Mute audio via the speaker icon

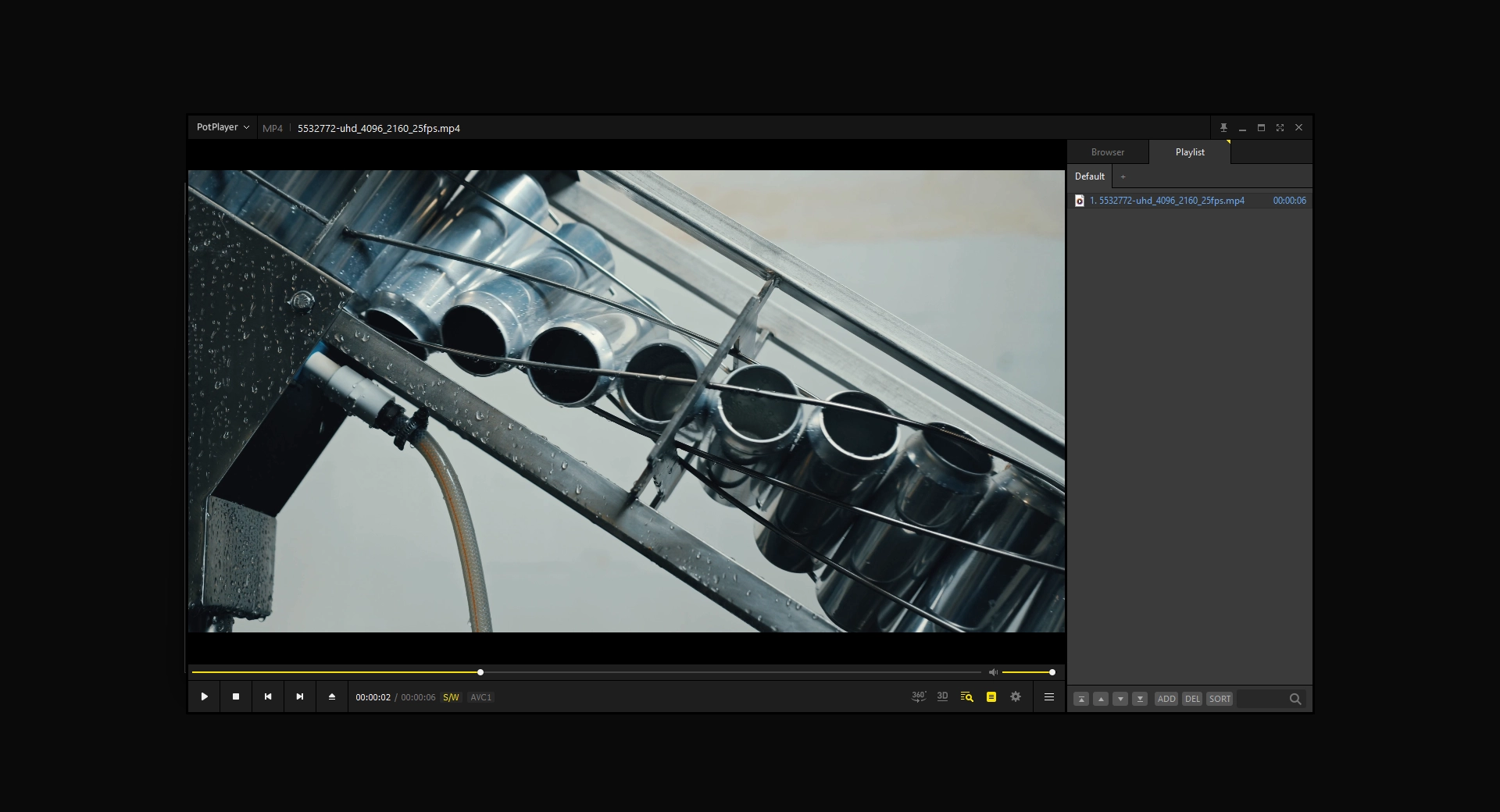pos(993,672)
